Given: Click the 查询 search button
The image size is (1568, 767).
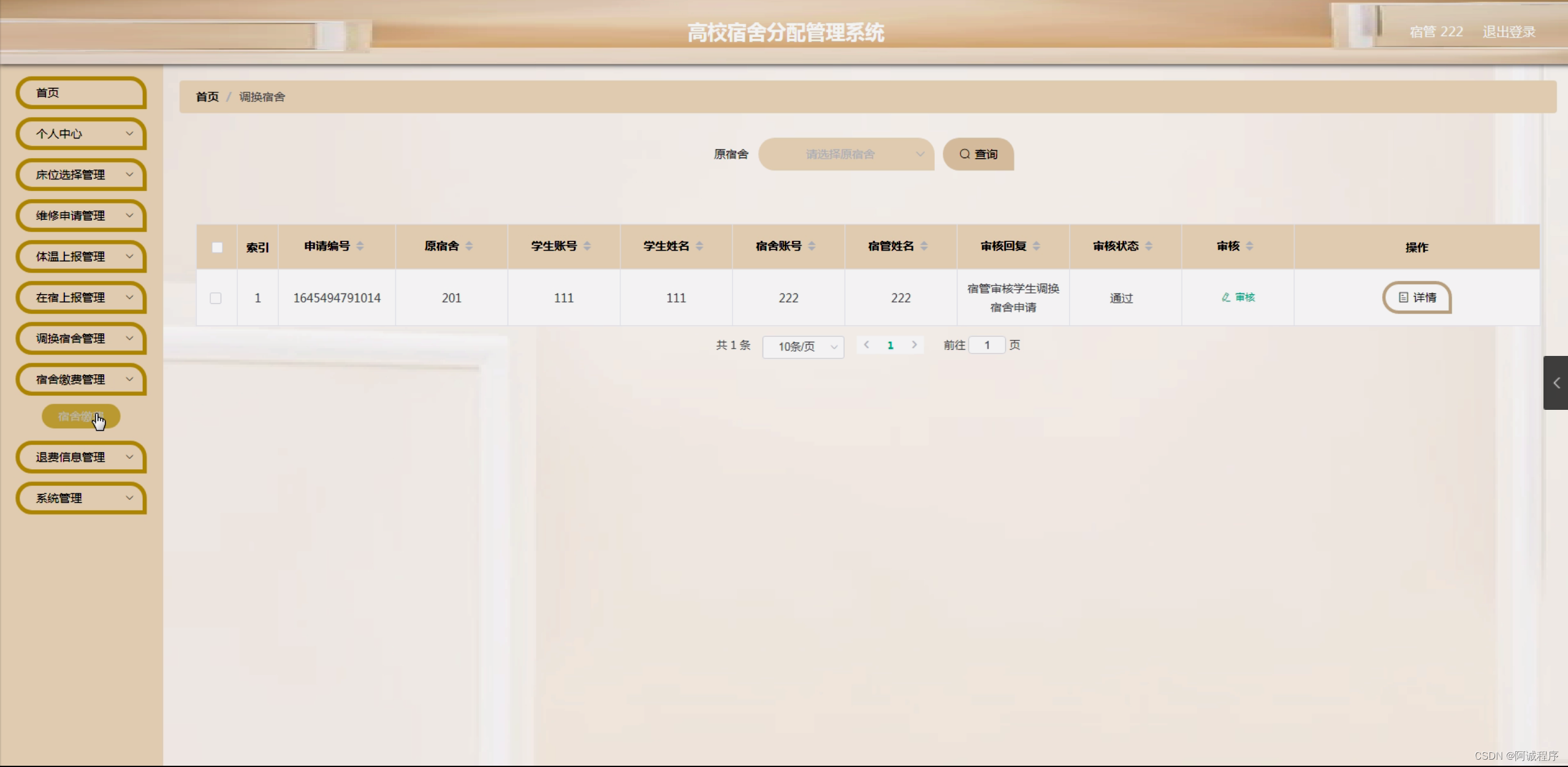Looking at the screenshot, I should (x=978, y=154).
